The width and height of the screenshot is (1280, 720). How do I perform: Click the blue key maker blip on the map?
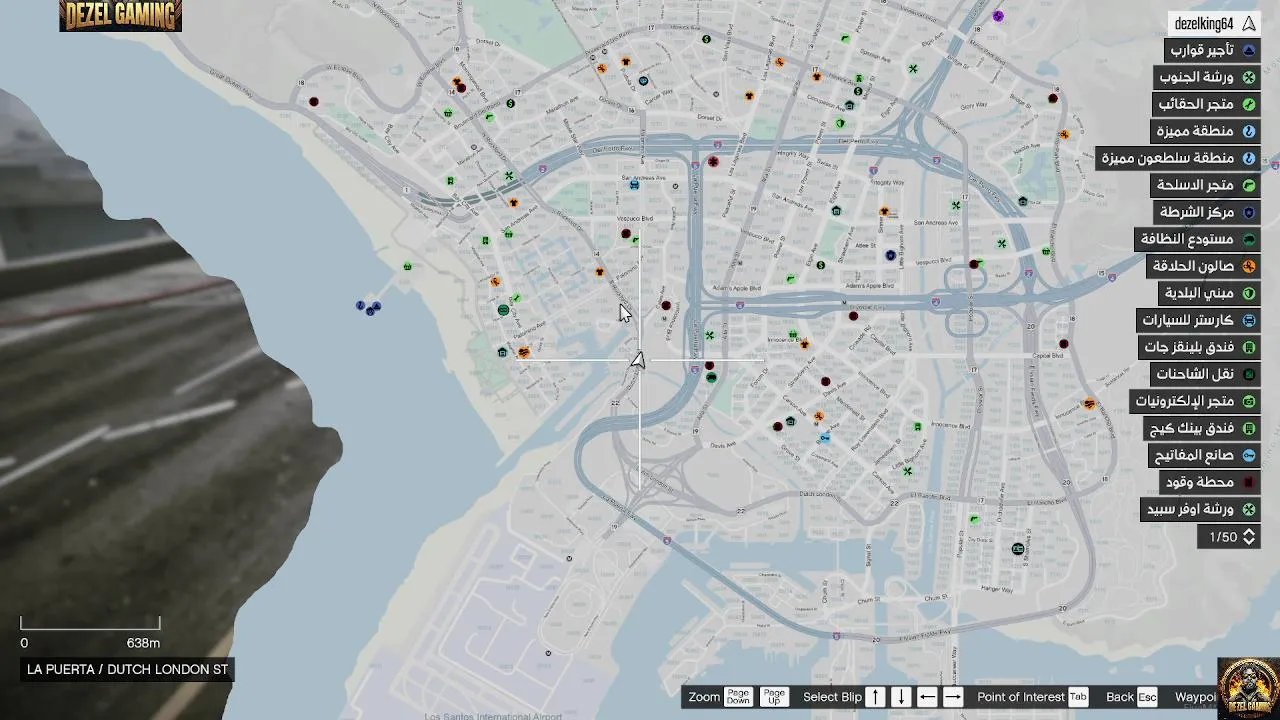(x=825, y=438)
